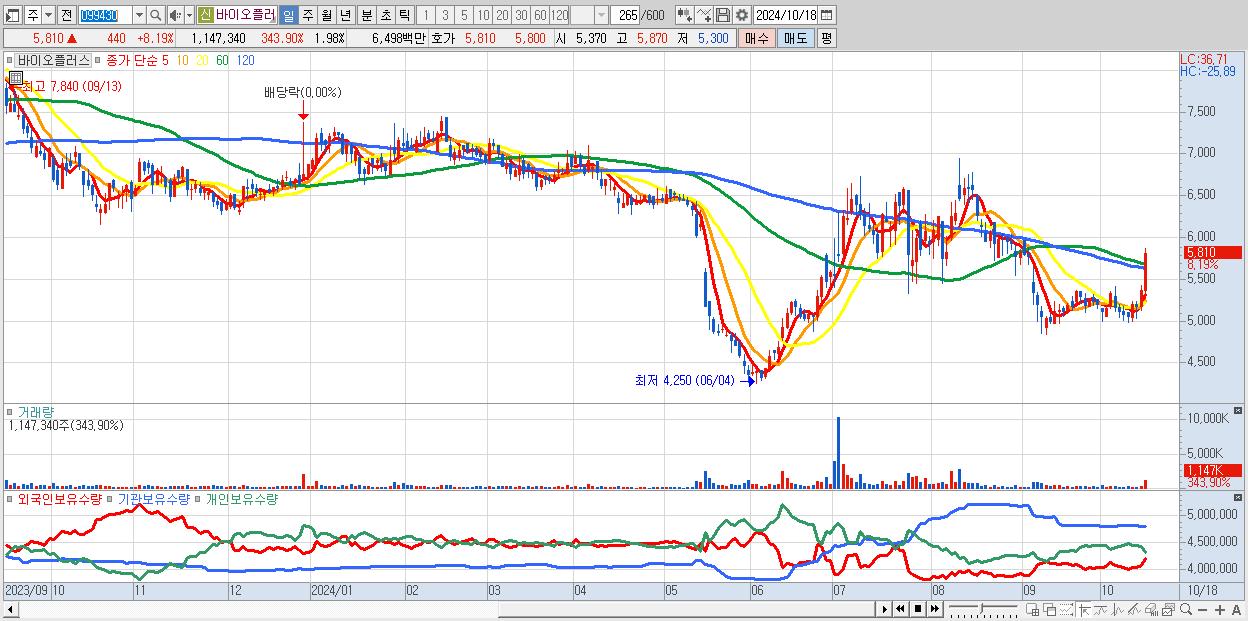Click the dotted trend-line range icon
Viewport: 1248px width, 621px height.
coord(1066,609)
